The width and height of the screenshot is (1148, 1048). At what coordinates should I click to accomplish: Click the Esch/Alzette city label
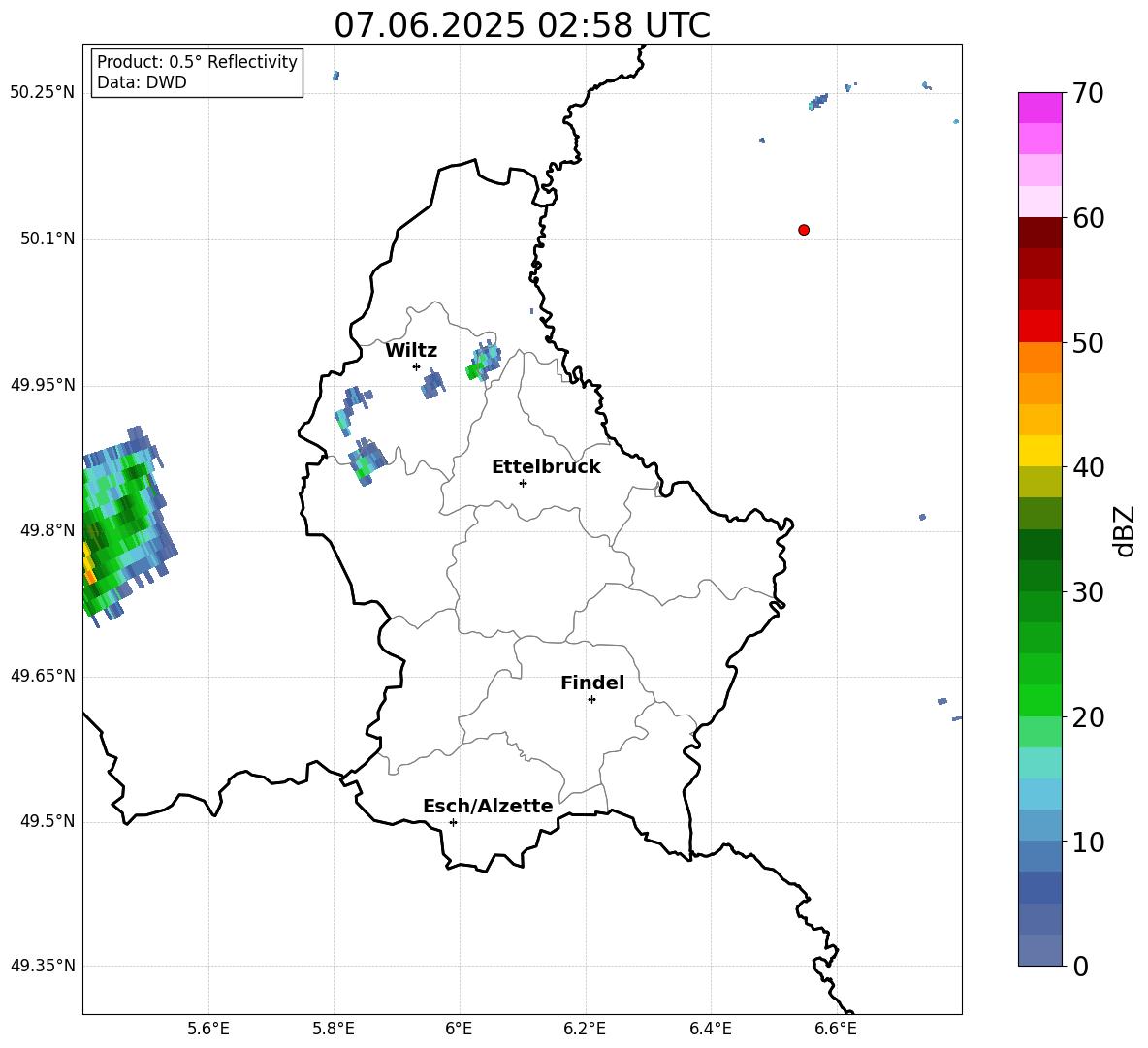tap(488, 806)
